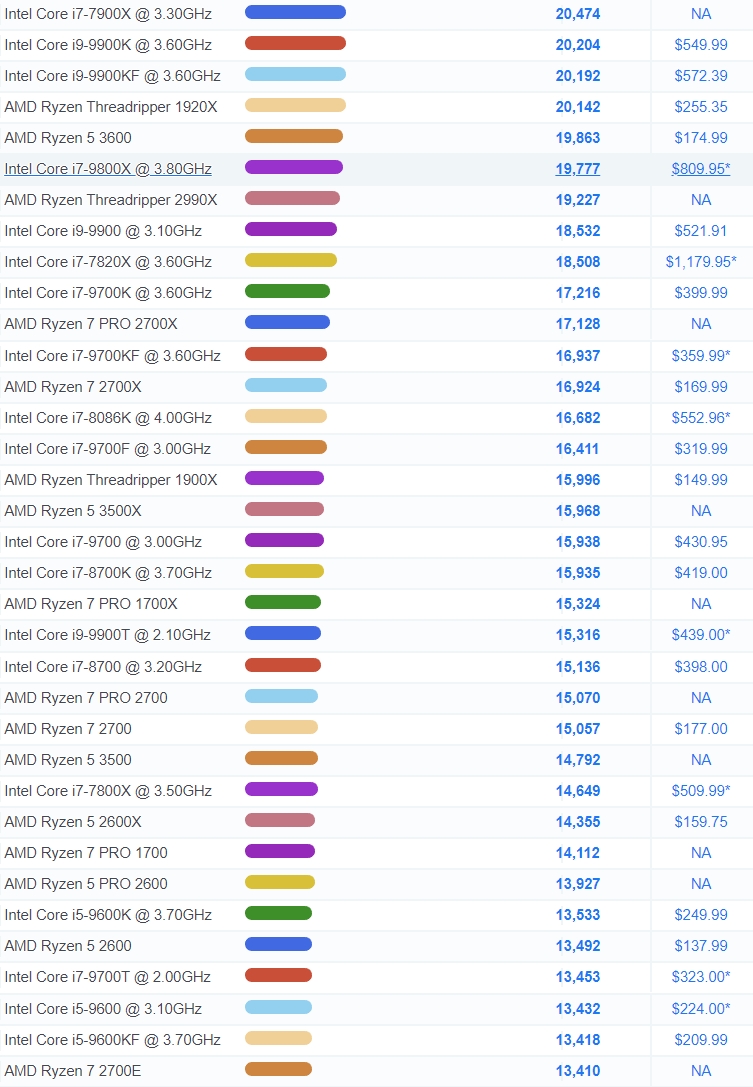Select Intel Core i7-7900X @ 3.30GHz entry
Viewport: 753px width, 1087px height.
[108, 14]
